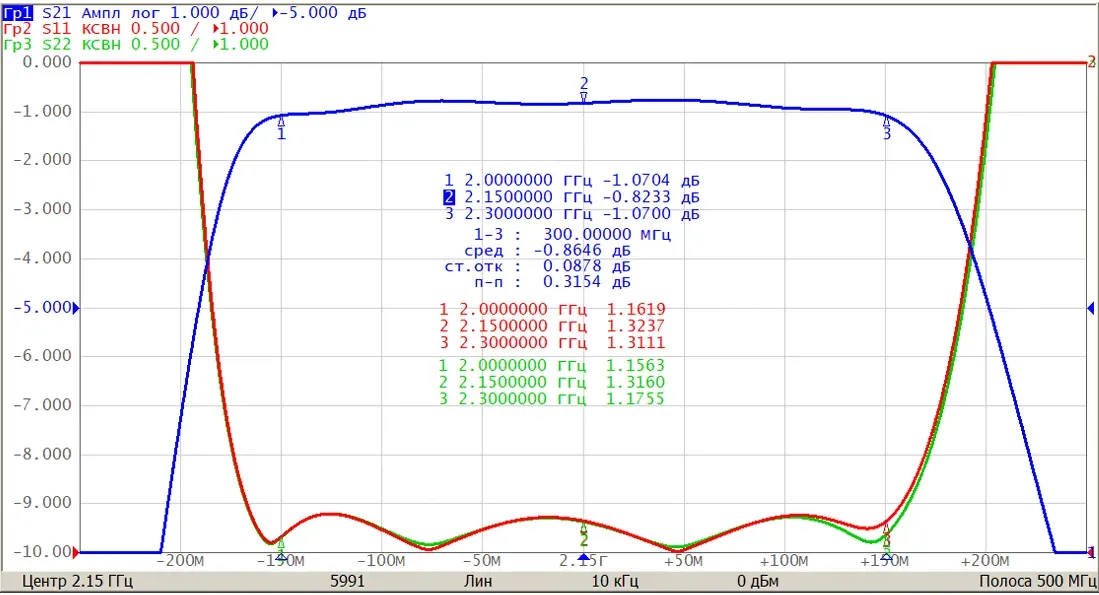Click the -10.00 bottom scale label
Screen dimensions: 1099x595
tap(43, 552)
